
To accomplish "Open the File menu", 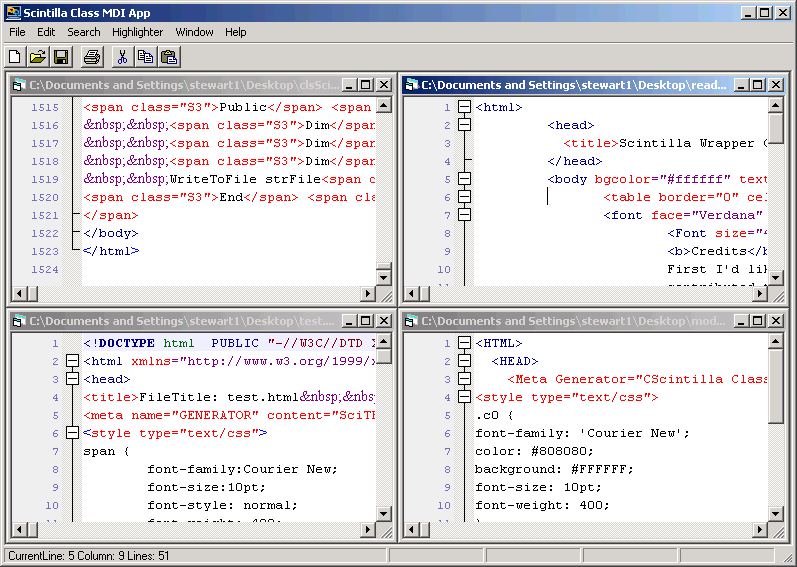I will (x=17, y=32).
